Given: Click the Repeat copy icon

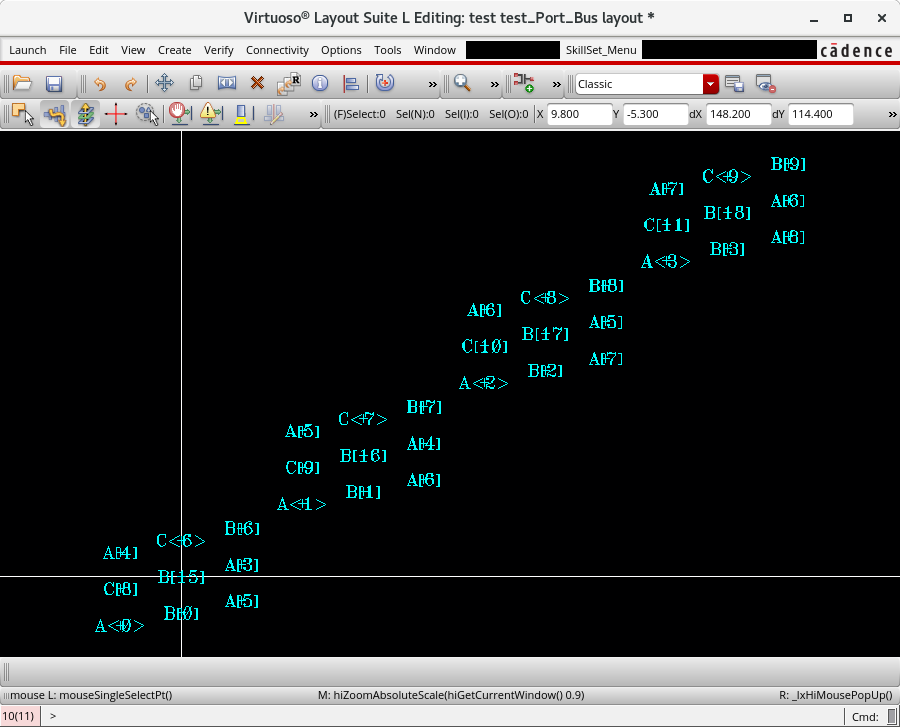Looking at the screenshot, I should click(289, 84).
